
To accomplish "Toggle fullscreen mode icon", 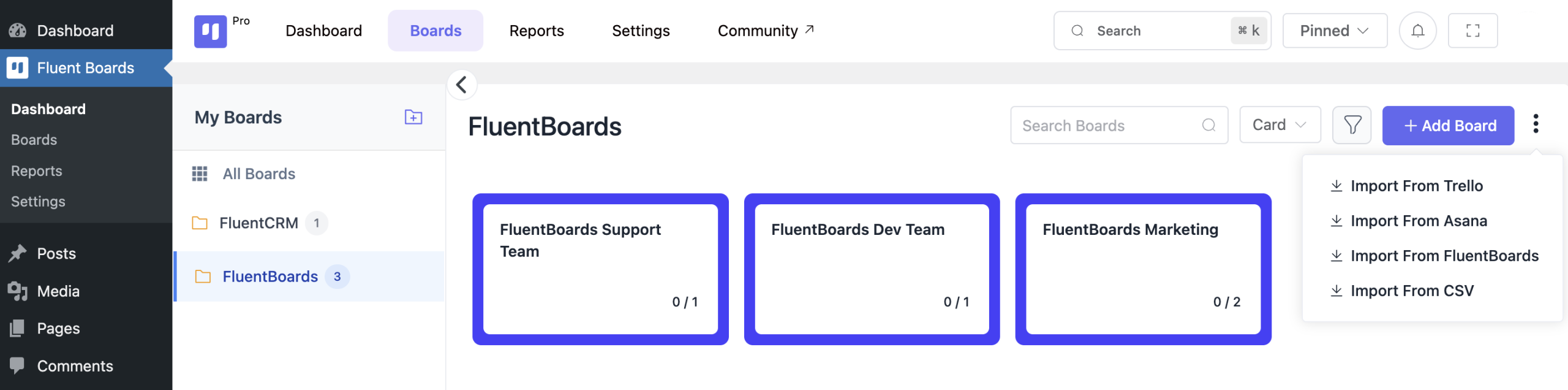I will [x=1472, y=31].
